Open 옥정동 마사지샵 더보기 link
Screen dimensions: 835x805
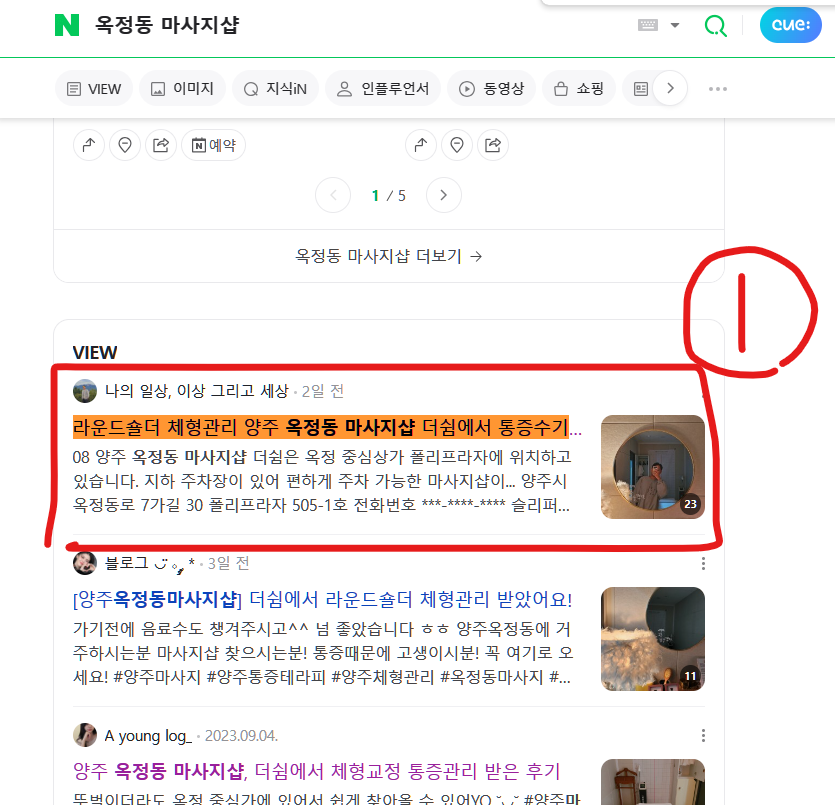[389, 256]
